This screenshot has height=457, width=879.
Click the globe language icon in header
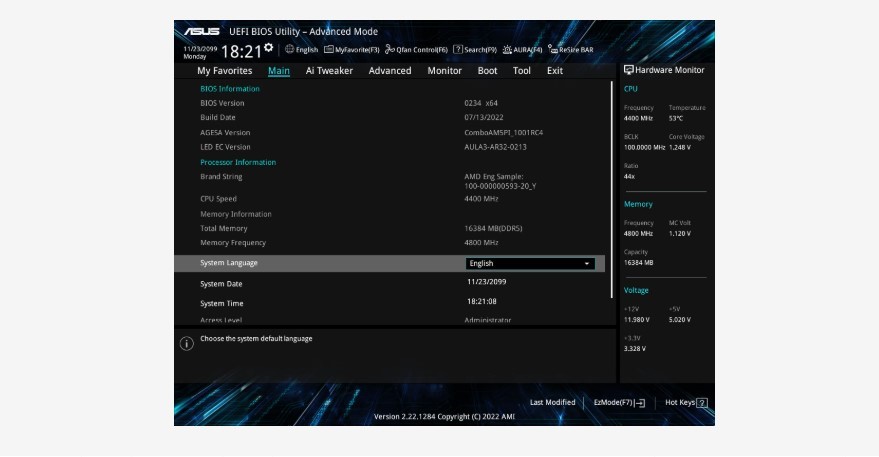pos(289,49)
